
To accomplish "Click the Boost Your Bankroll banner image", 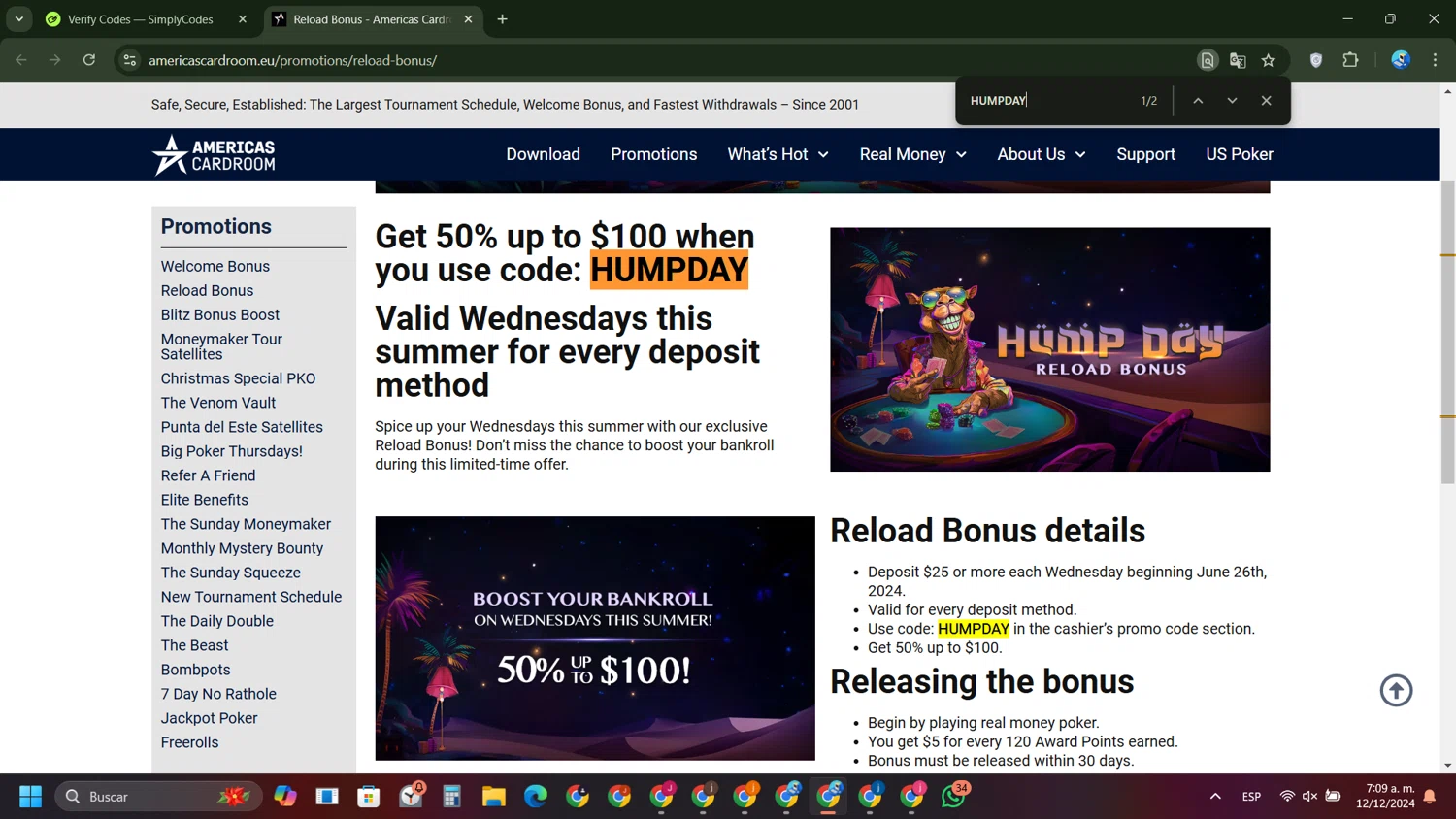I will click(595, 638).
